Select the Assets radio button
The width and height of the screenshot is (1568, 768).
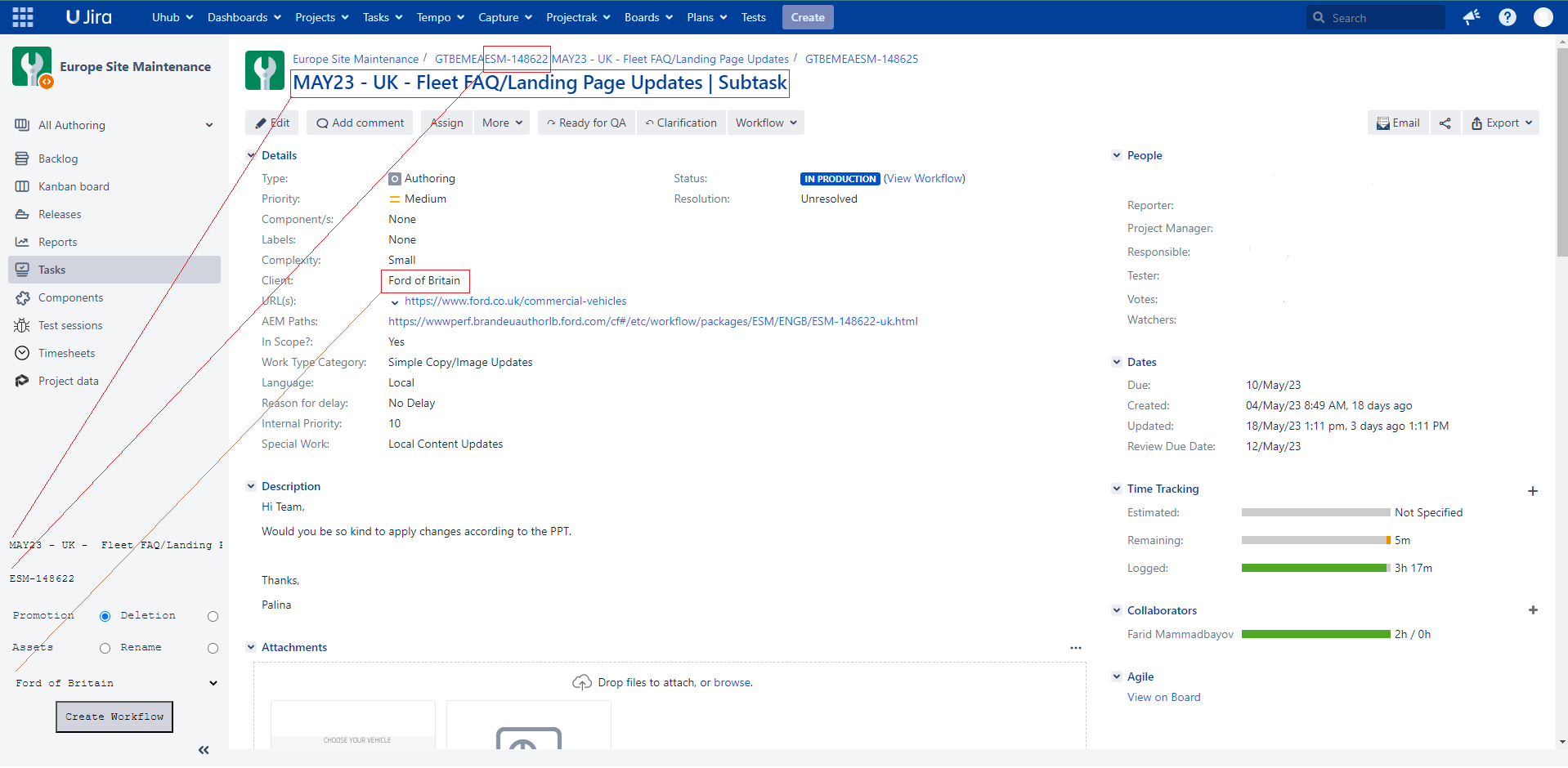pos(105,649)
